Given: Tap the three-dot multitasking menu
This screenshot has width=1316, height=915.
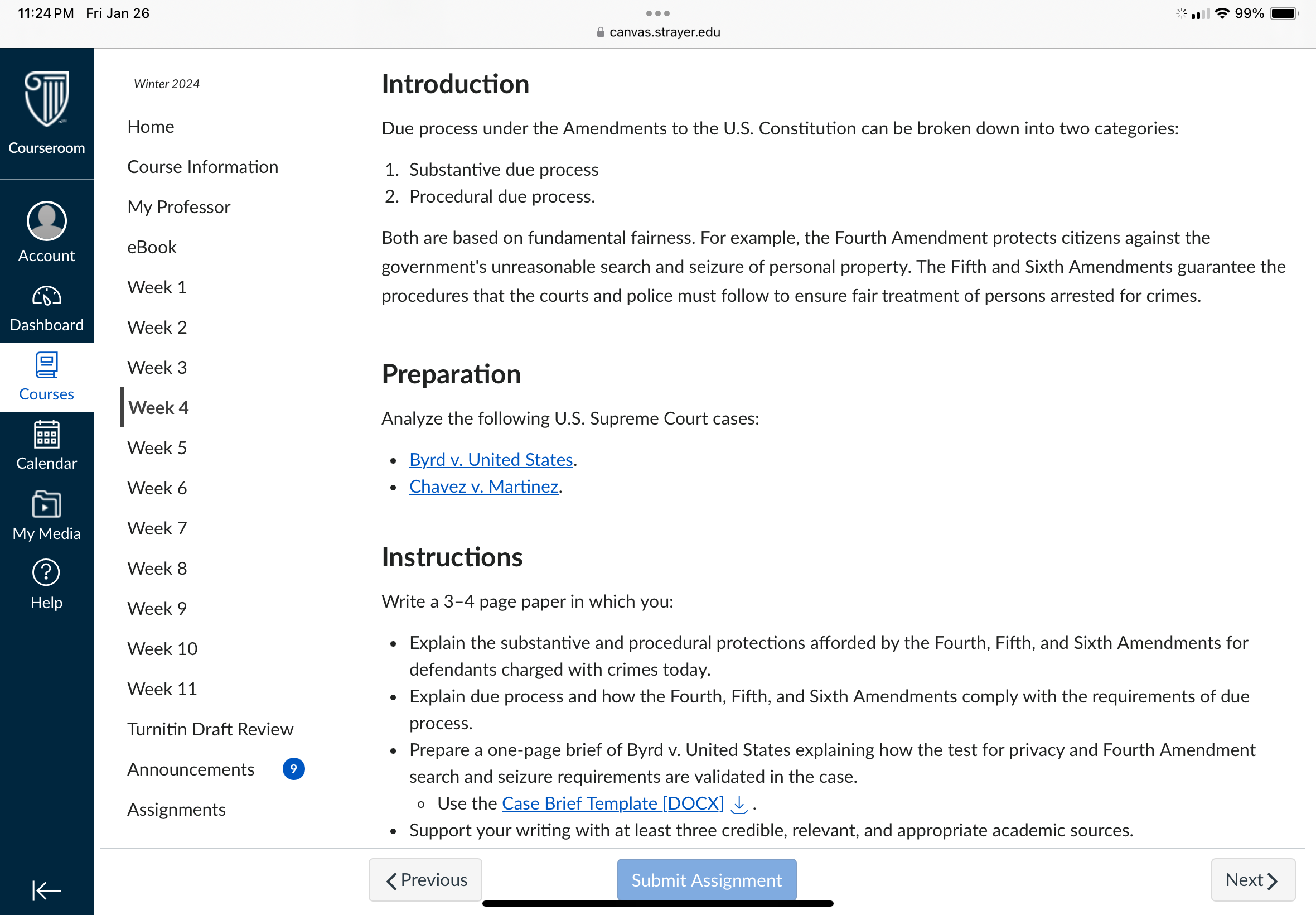Looking at the screenshot, I should pos(657,13).
